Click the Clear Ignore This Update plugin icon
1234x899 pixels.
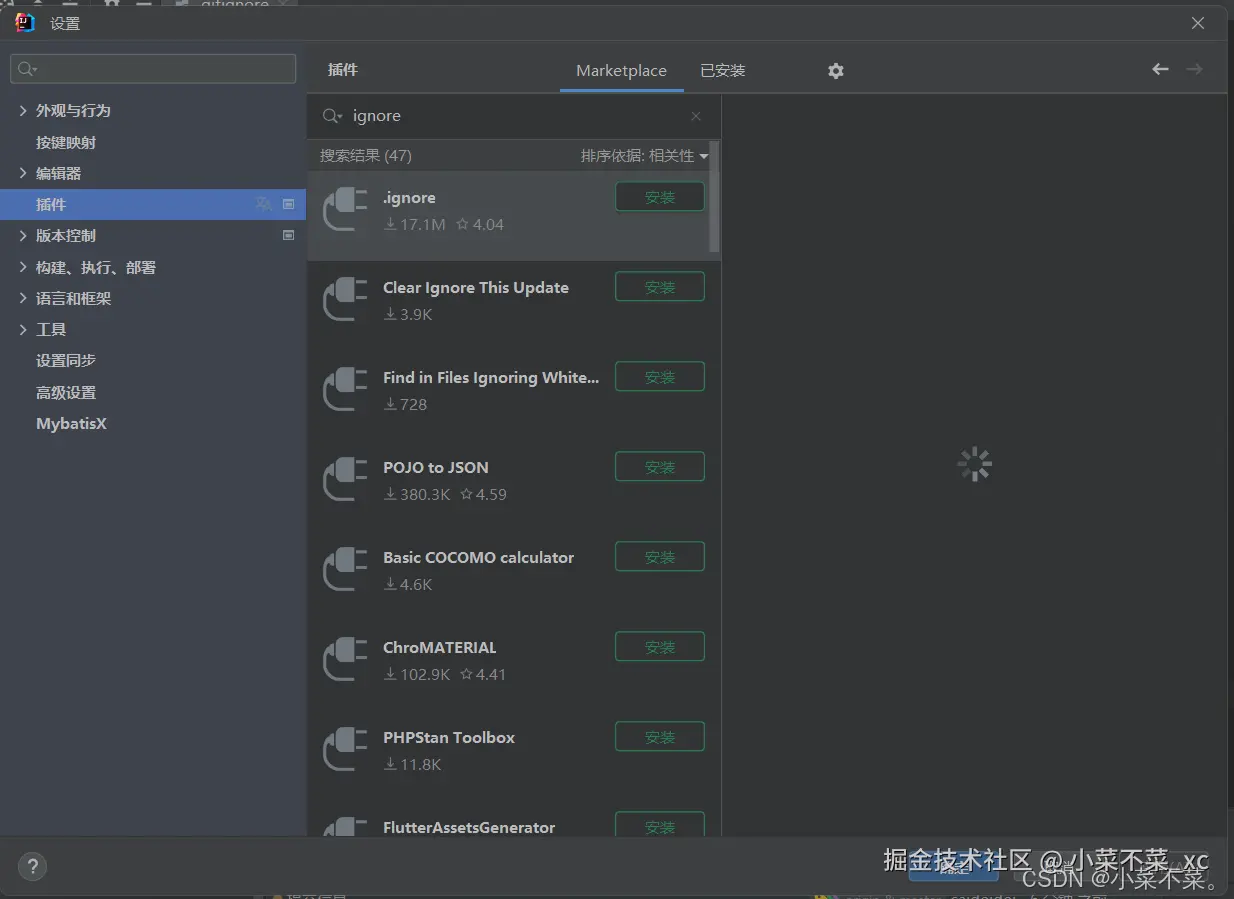[346, 300]
